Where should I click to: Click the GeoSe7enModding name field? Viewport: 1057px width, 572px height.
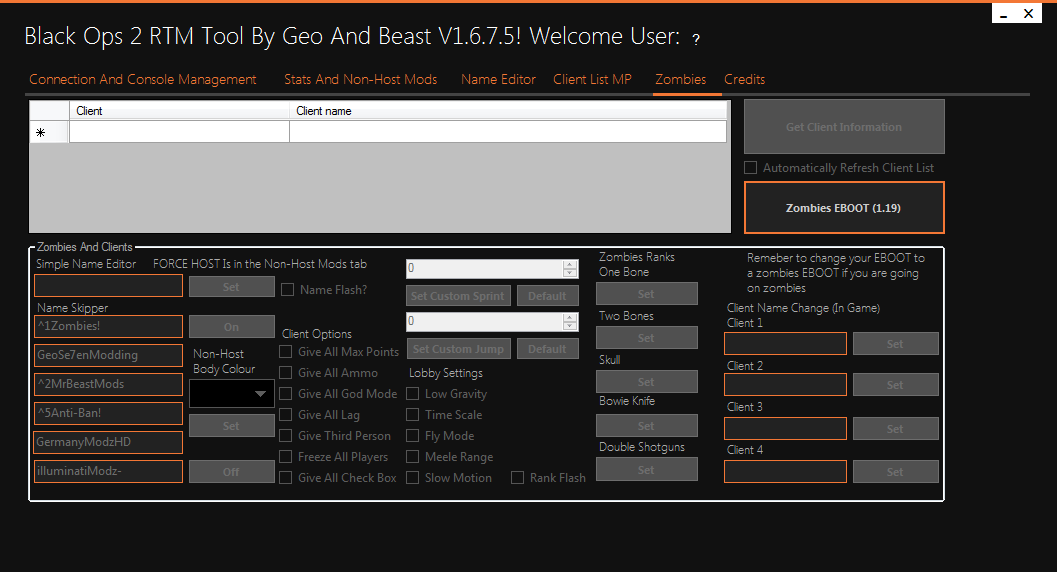pyautogui.click(x=109, y=355)
